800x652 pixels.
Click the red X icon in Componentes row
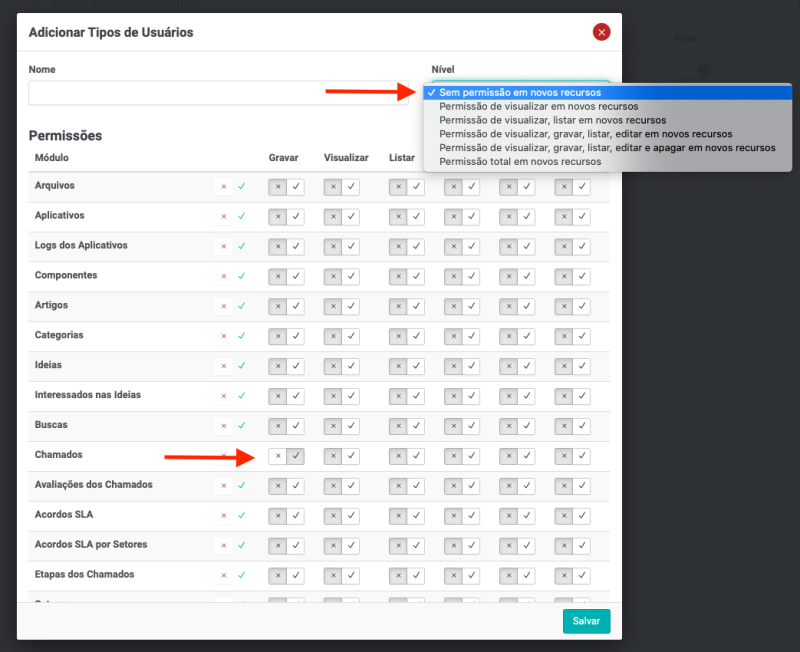(x=223, y=277)
